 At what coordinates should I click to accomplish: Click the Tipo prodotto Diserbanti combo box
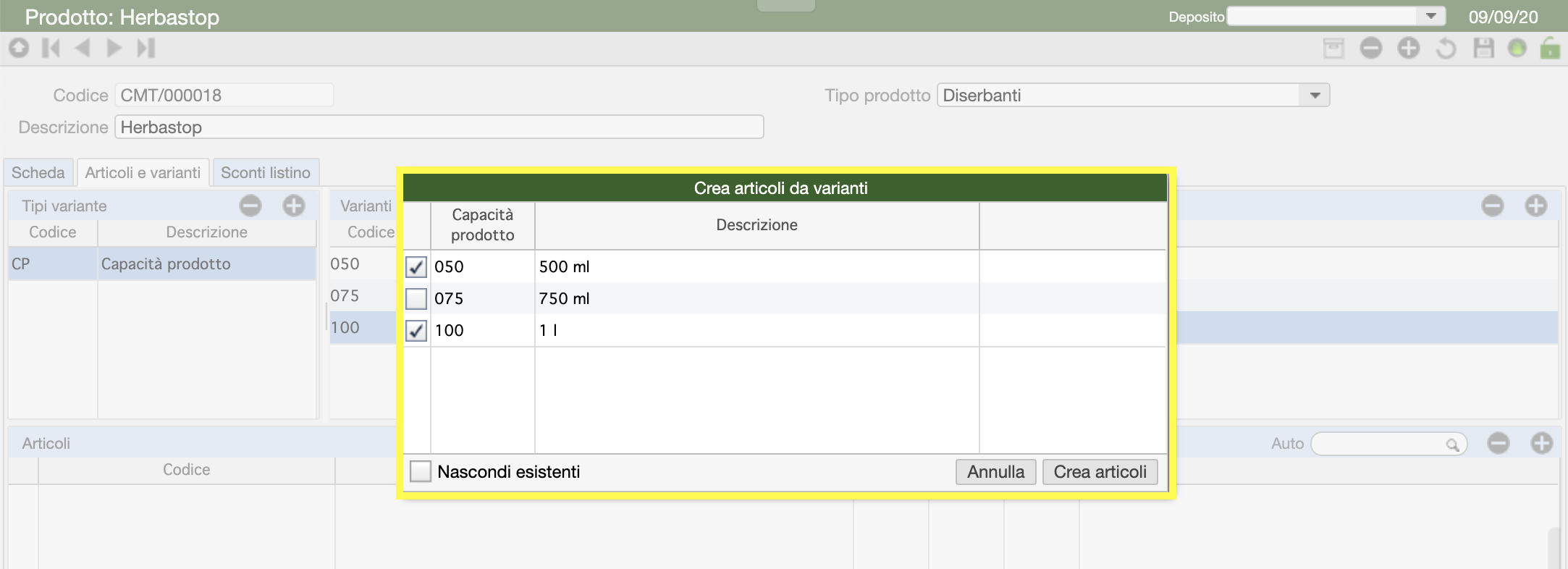(x=1134, y=96)
